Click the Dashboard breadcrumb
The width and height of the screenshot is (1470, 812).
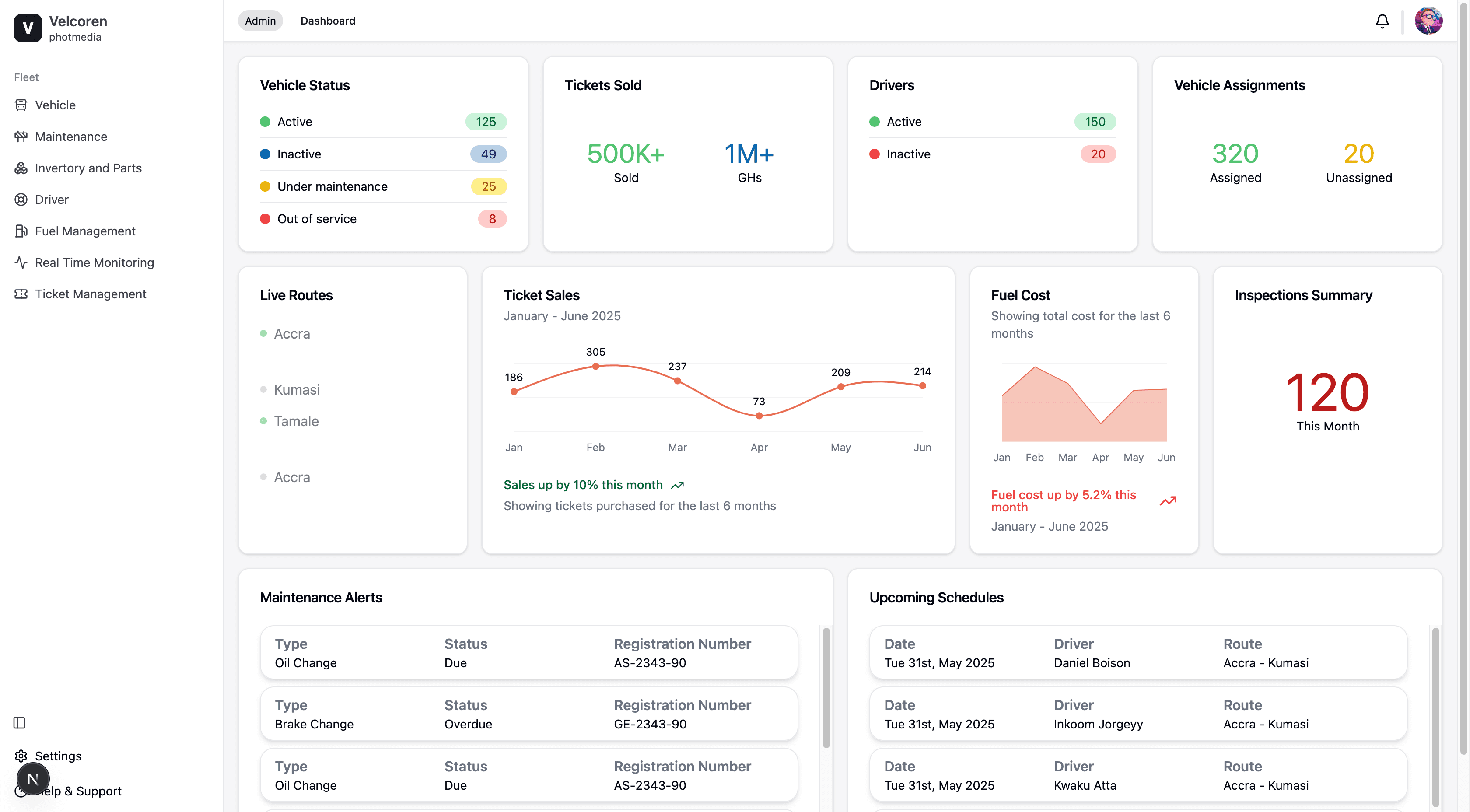[328, 21]
